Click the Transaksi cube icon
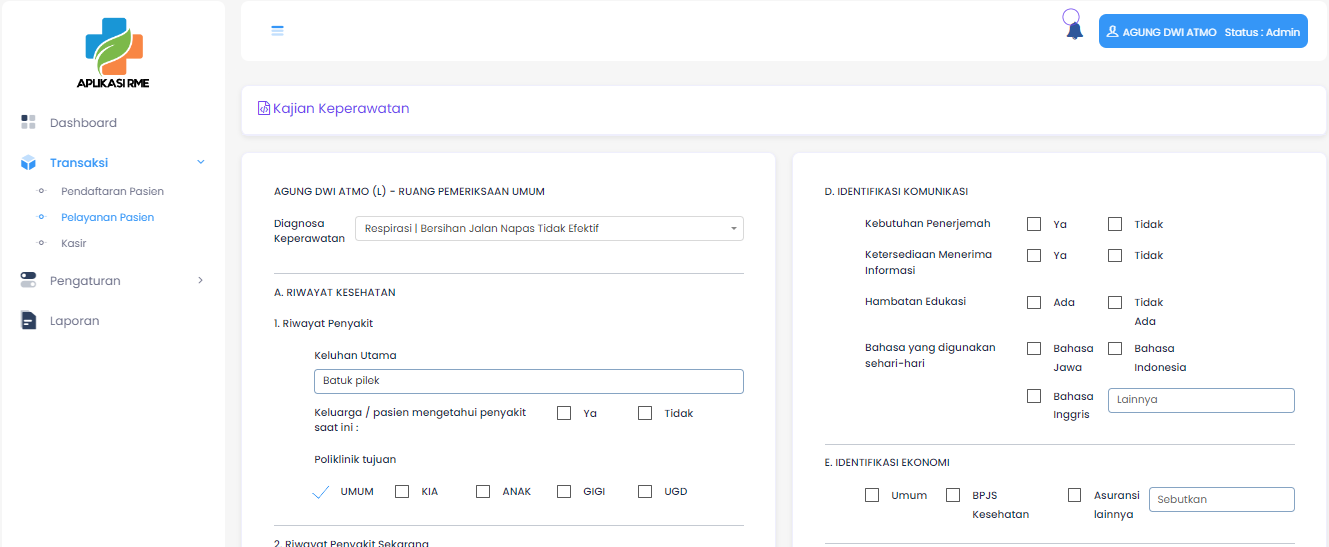 pyautogui.click(x=28, y=163)
